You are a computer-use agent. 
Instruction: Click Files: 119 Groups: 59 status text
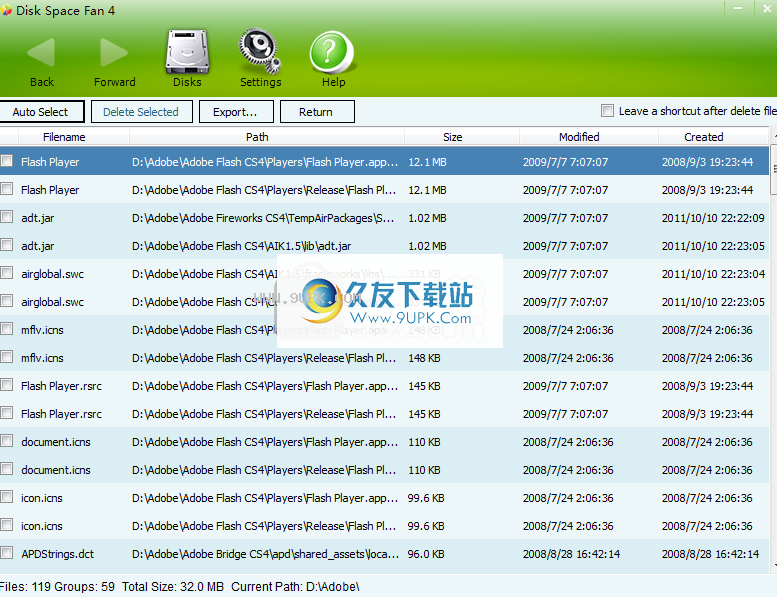(57, 587)
